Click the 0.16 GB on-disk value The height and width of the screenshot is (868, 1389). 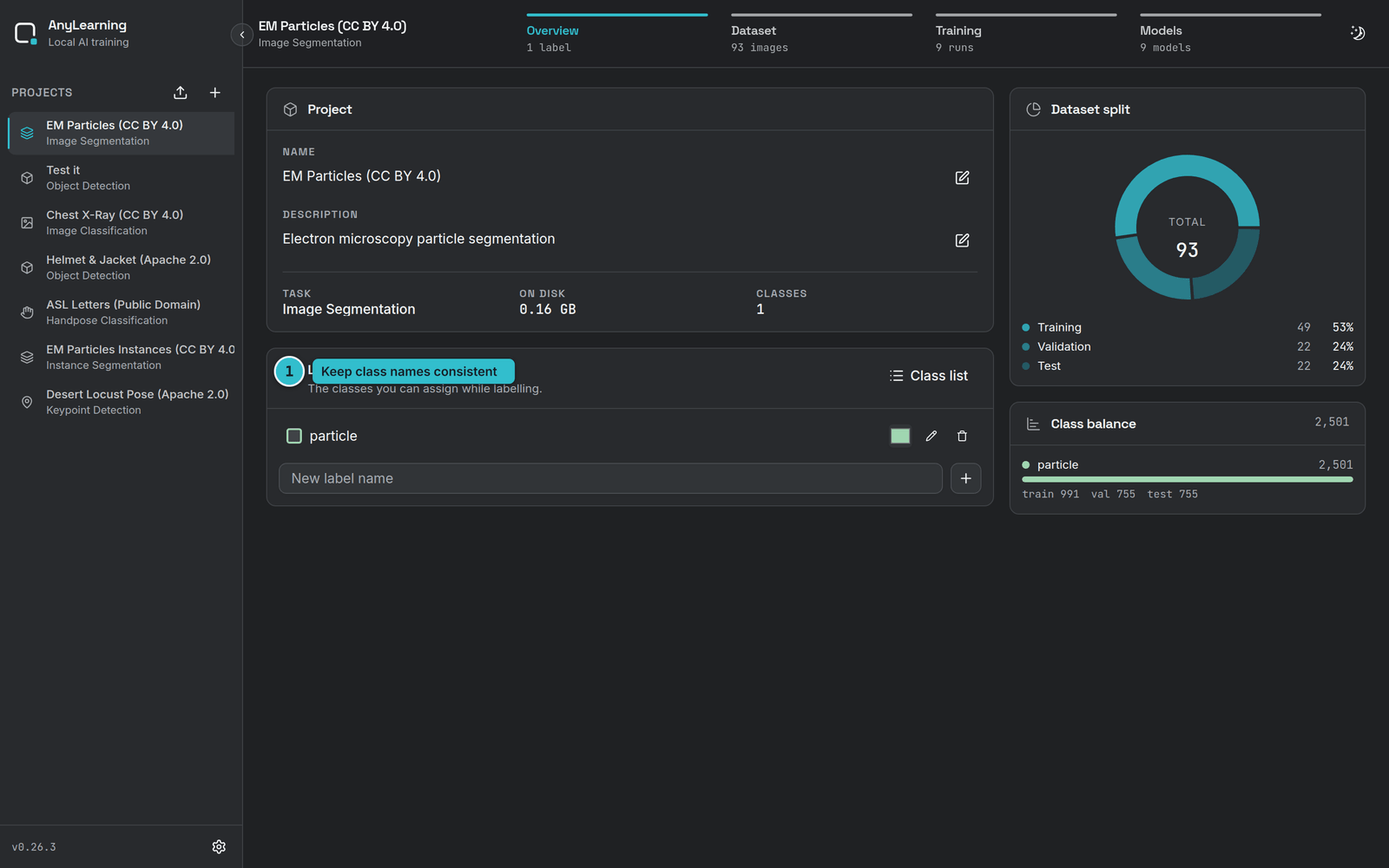548,309
